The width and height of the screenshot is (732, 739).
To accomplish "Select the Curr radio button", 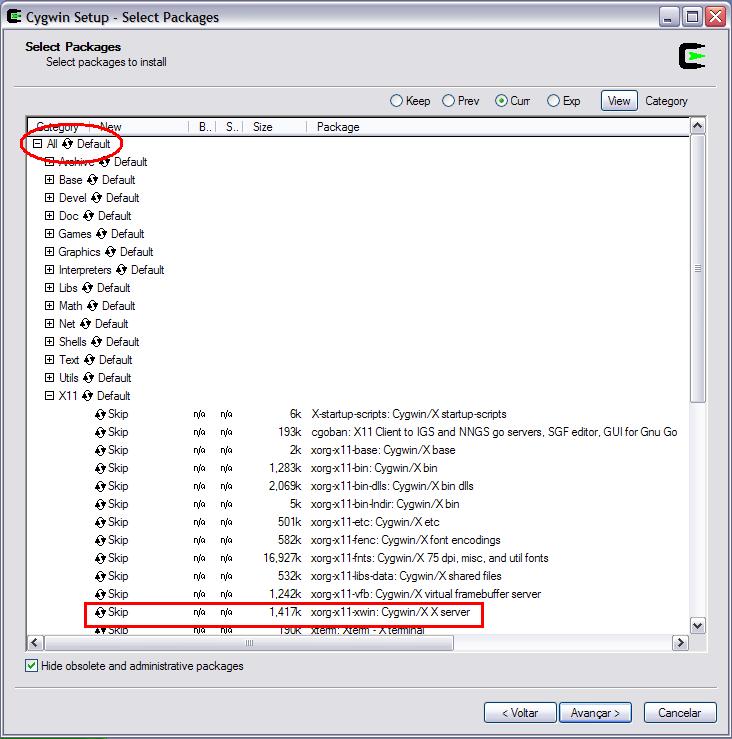I will click(x=501, y=101).
